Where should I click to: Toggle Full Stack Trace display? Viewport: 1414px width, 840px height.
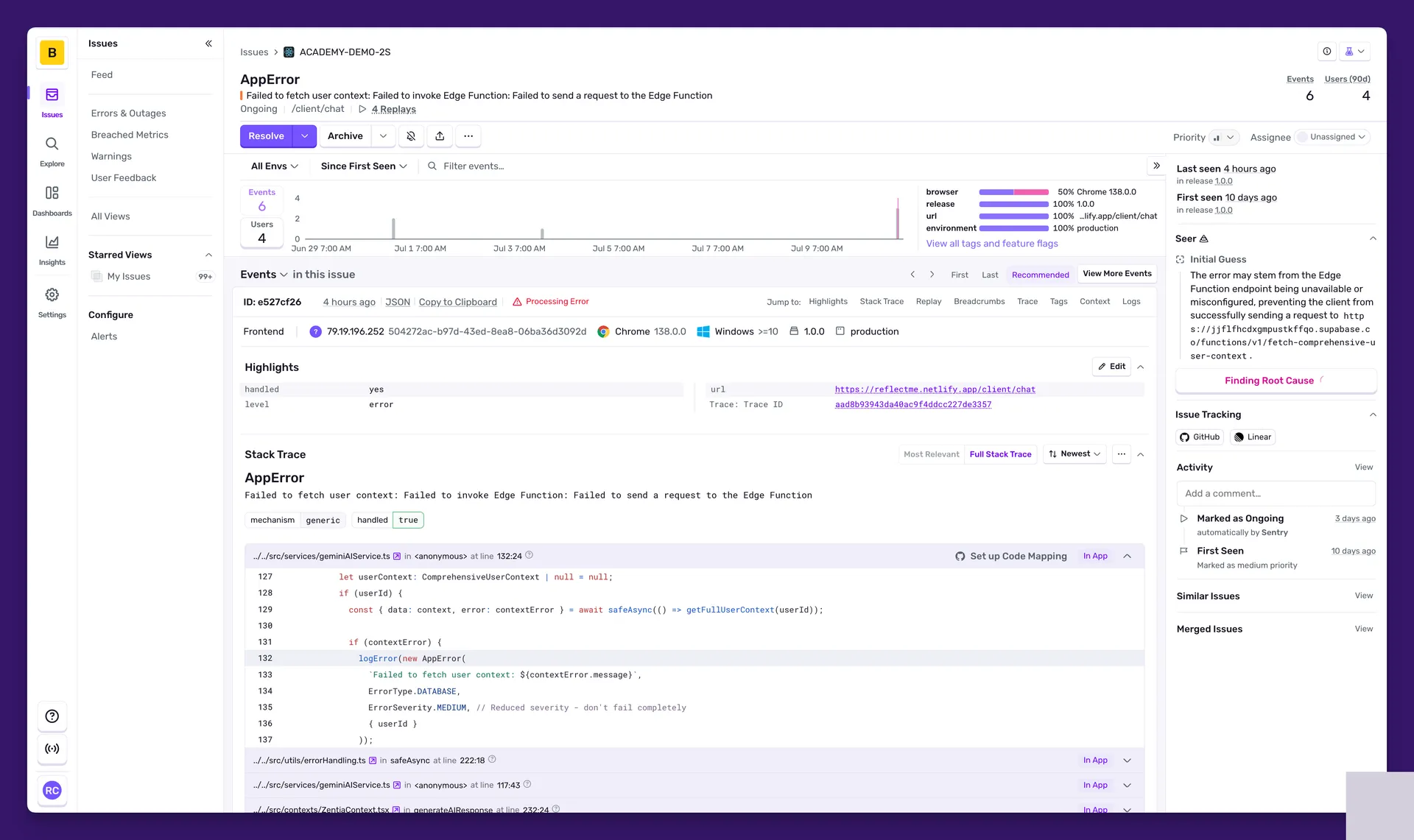pyautogui.click(x=1000, y=454)
